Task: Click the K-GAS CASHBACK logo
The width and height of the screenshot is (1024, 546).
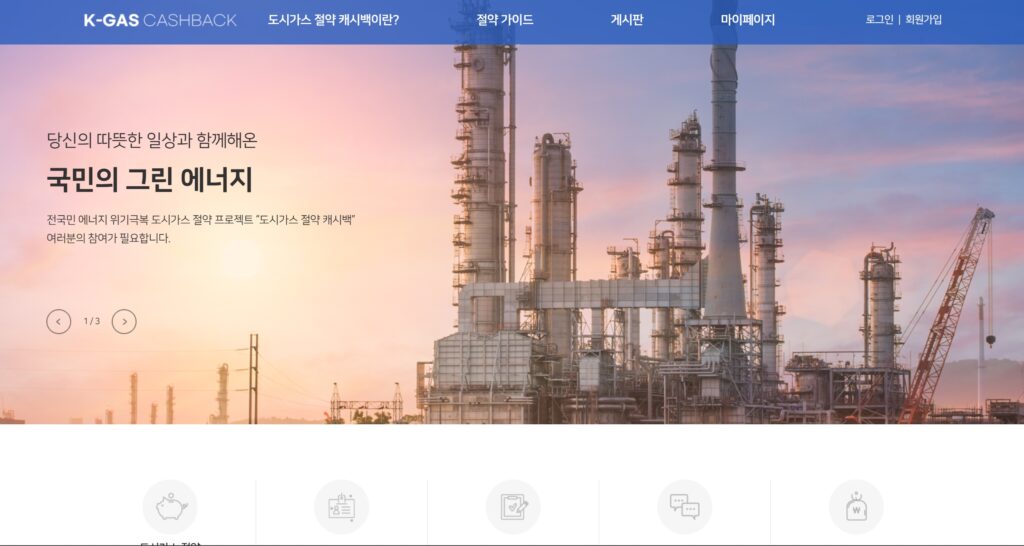Action: pyautogui.click(x=160, y=20)
